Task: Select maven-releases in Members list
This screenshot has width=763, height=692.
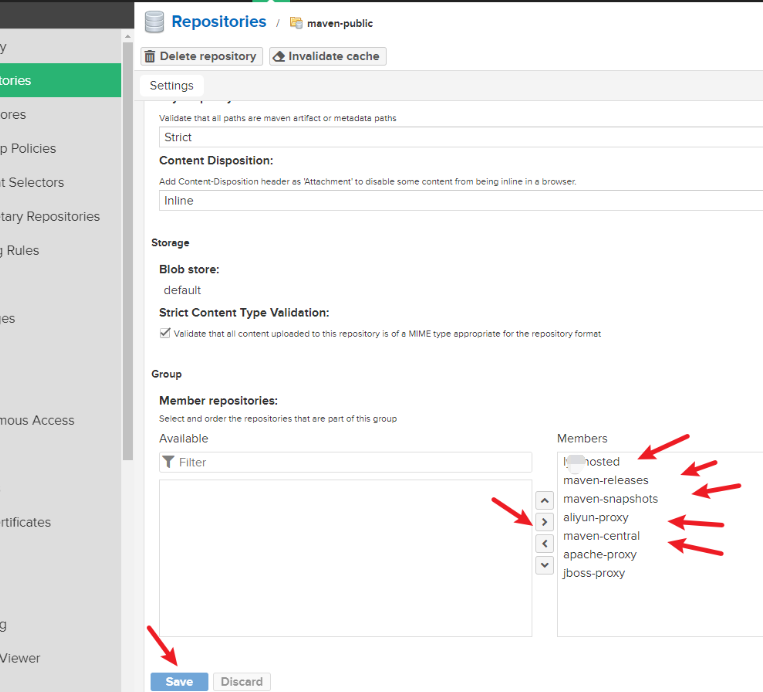Action: click(x=606, y=480)
